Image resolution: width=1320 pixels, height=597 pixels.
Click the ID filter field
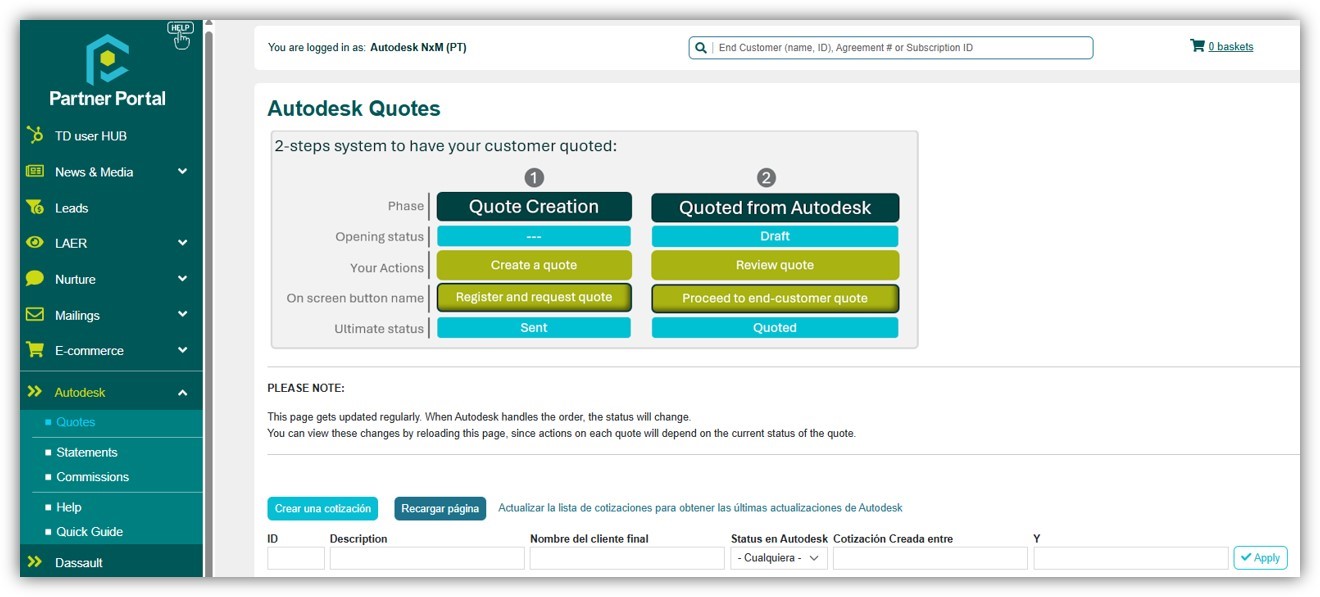pos(296,558)
